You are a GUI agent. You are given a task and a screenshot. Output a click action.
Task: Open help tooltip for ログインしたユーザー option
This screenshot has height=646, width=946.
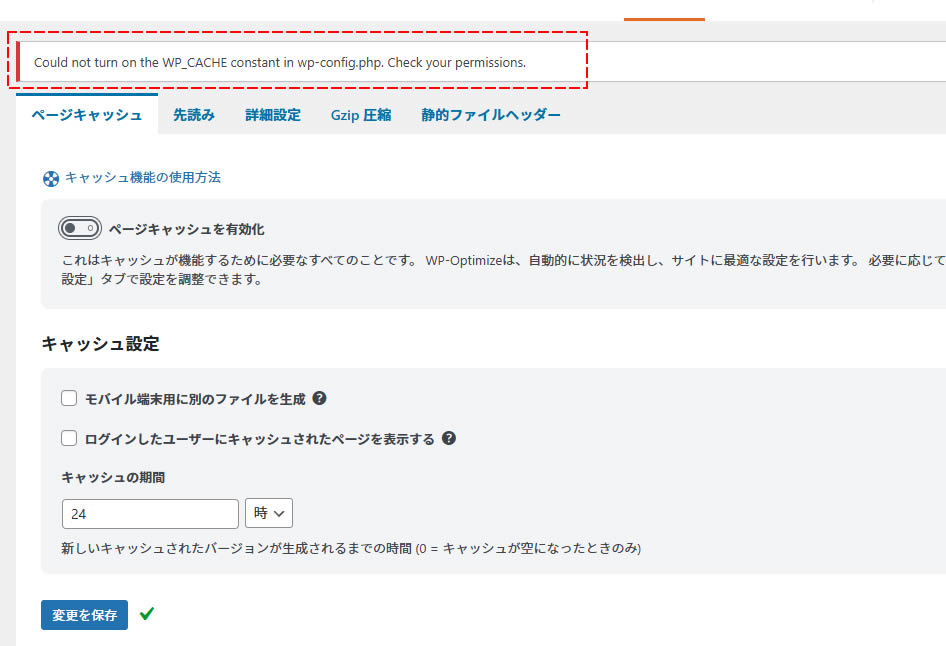click(x=449, y=437)
